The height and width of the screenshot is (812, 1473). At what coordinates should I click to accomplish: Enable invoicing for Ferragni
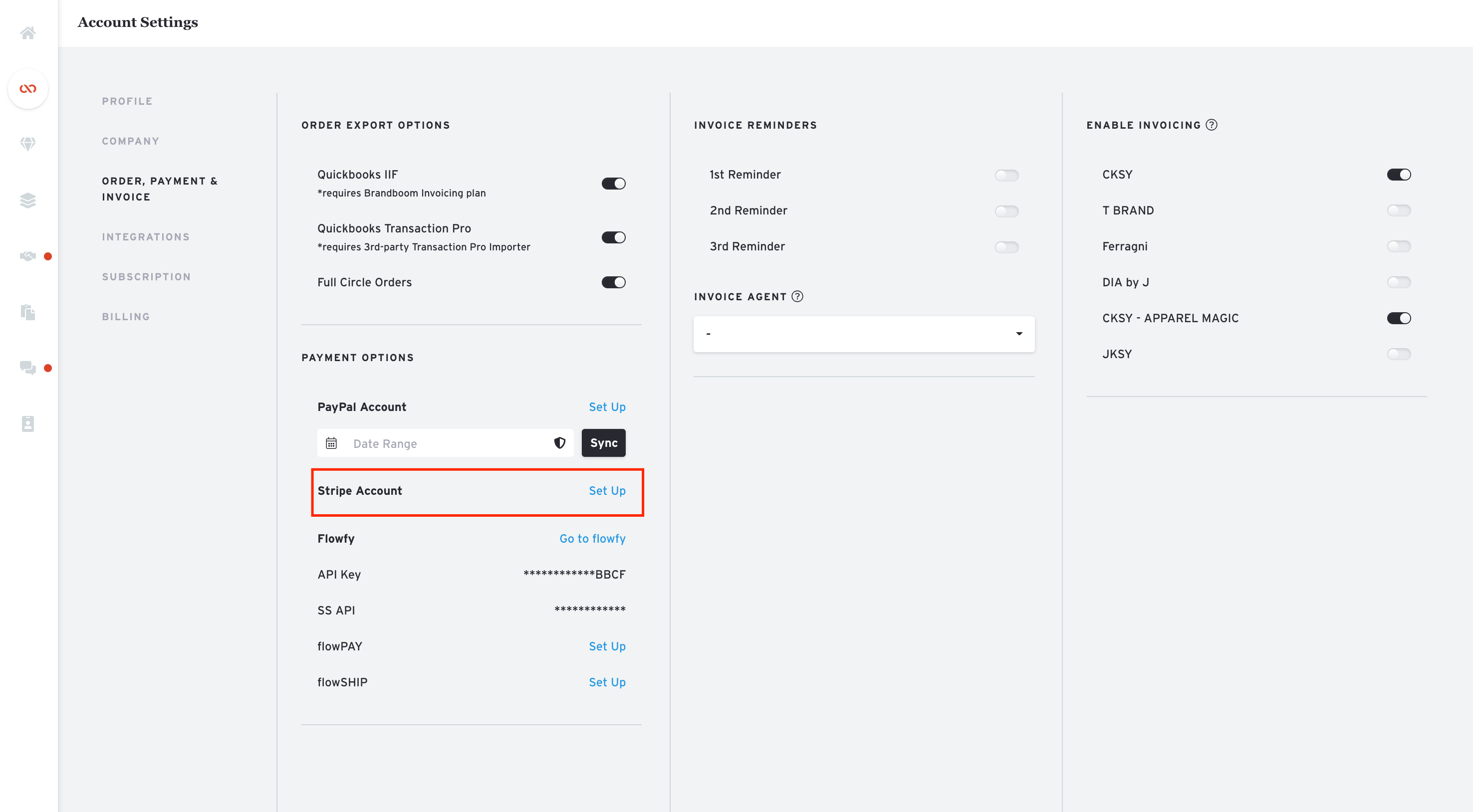click(1399, 246)
